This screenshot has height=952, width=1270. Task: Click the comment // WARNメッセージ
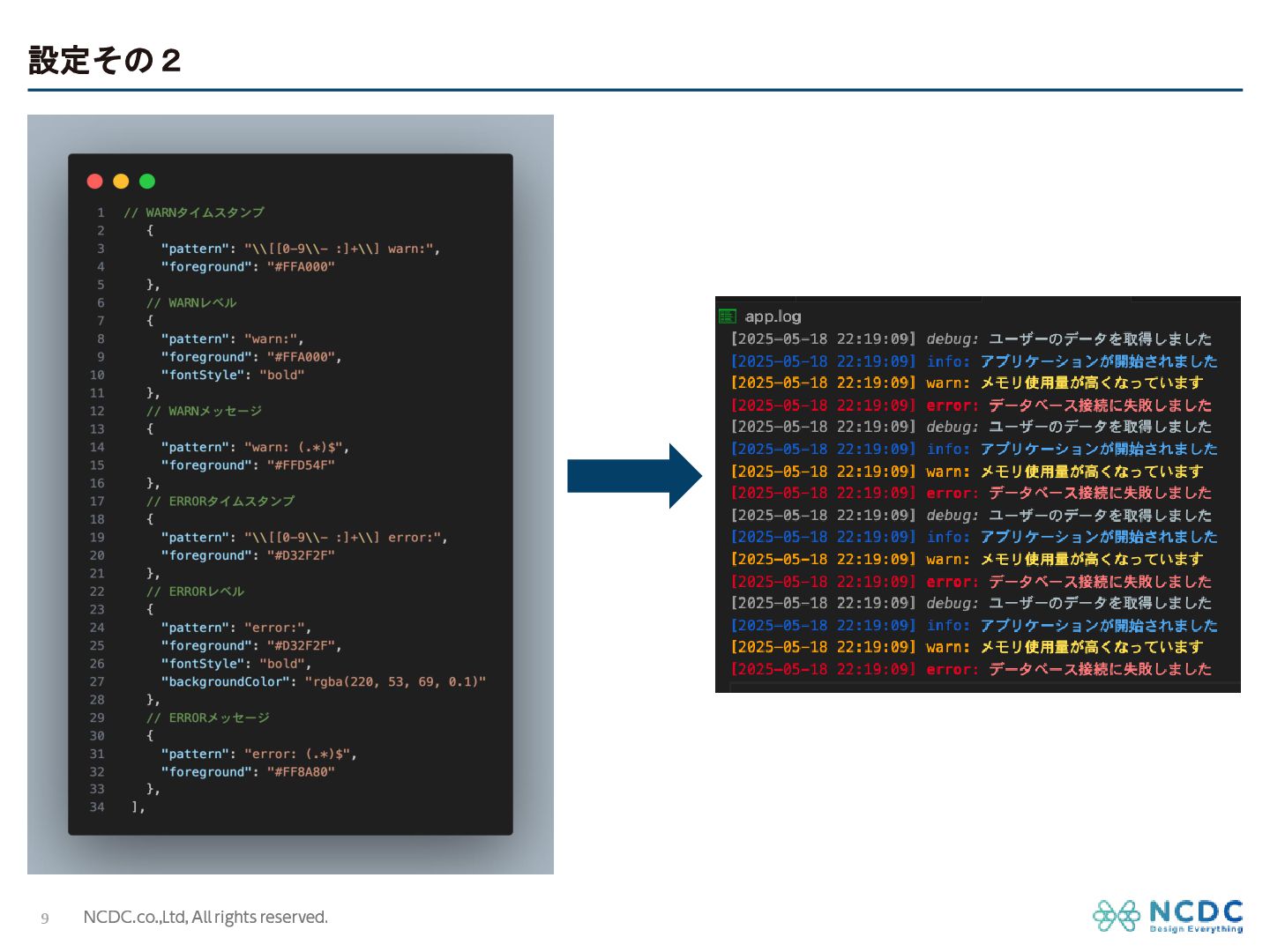pyautogui.click(x=204, y=412)
